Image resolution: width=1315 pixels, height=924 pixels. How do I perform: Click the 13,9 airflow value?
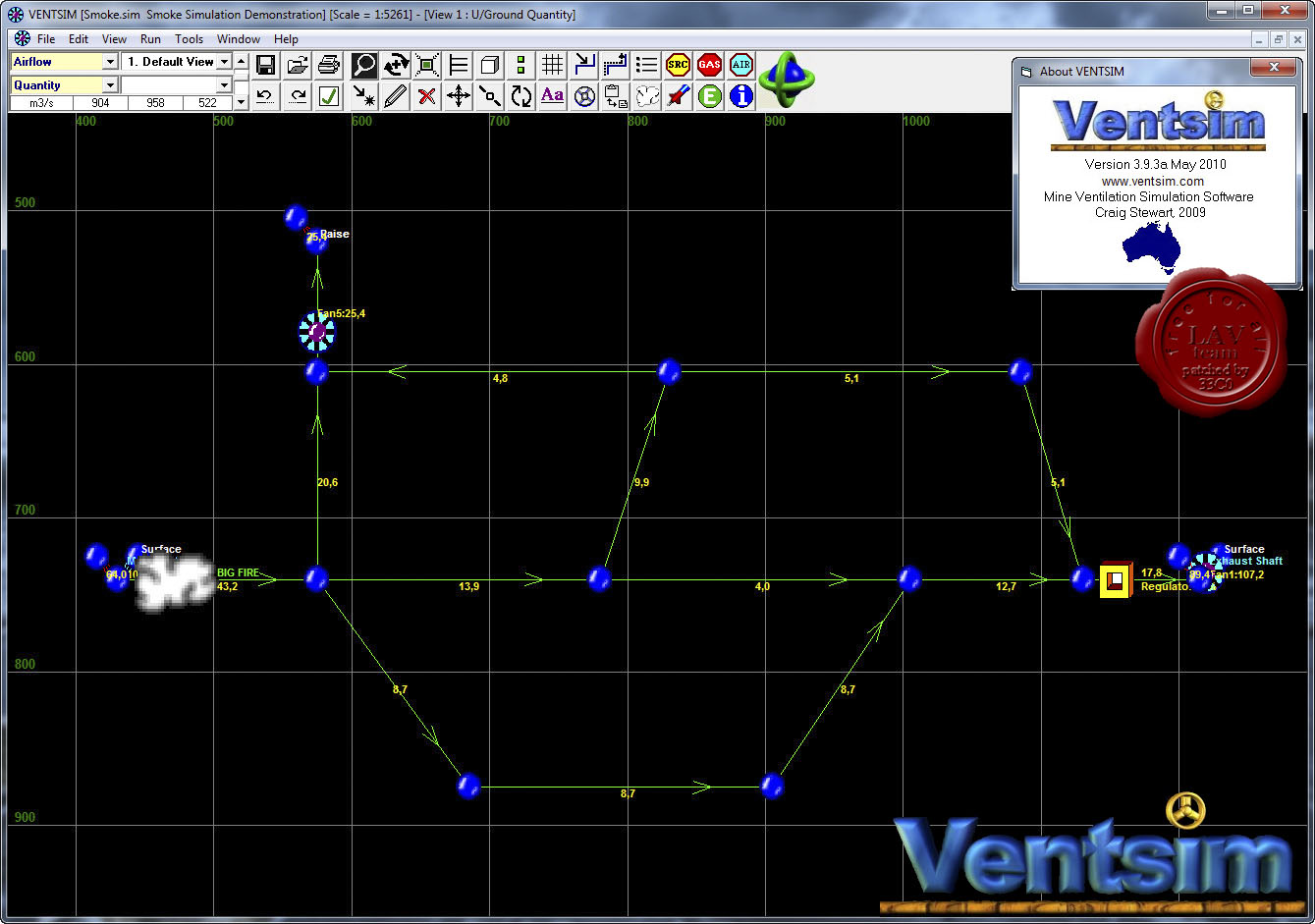(469, 586)
